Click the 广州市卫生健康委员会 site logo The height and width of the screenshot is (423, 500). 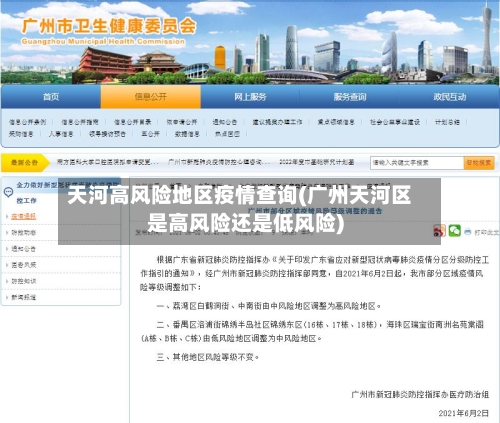pos(109,31)
